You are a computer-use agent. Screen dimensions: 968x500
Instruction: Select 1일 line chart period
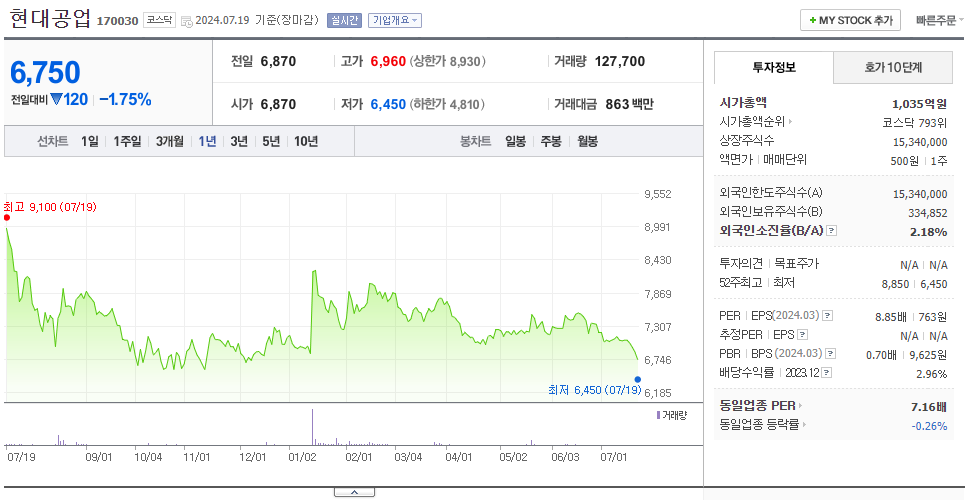click(x=90, y=141)
